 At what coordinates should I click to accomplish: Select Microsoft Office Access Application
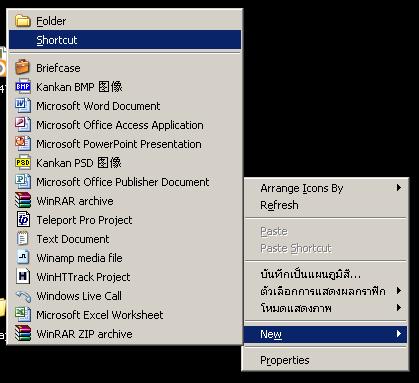[125, 125]
